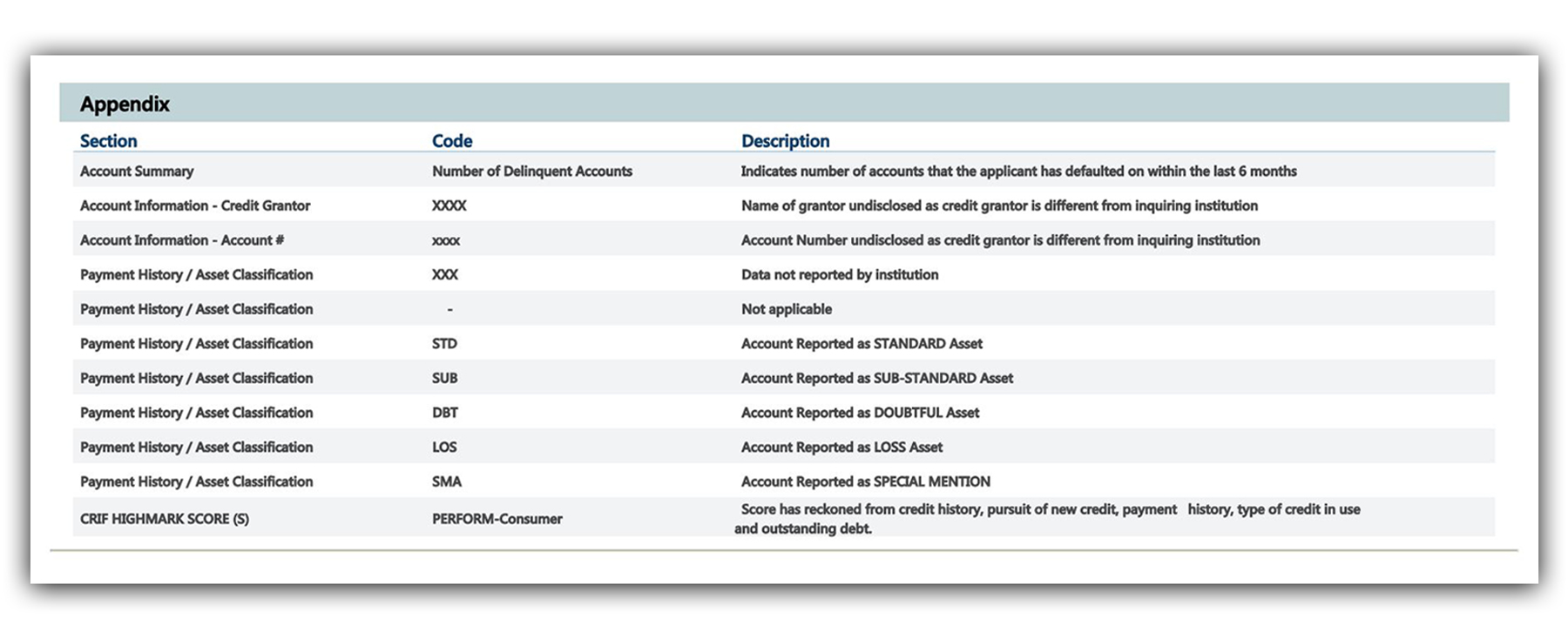Select the Code column header
The height and width of the screenshot is (639, 1568).
pos(452,141)
